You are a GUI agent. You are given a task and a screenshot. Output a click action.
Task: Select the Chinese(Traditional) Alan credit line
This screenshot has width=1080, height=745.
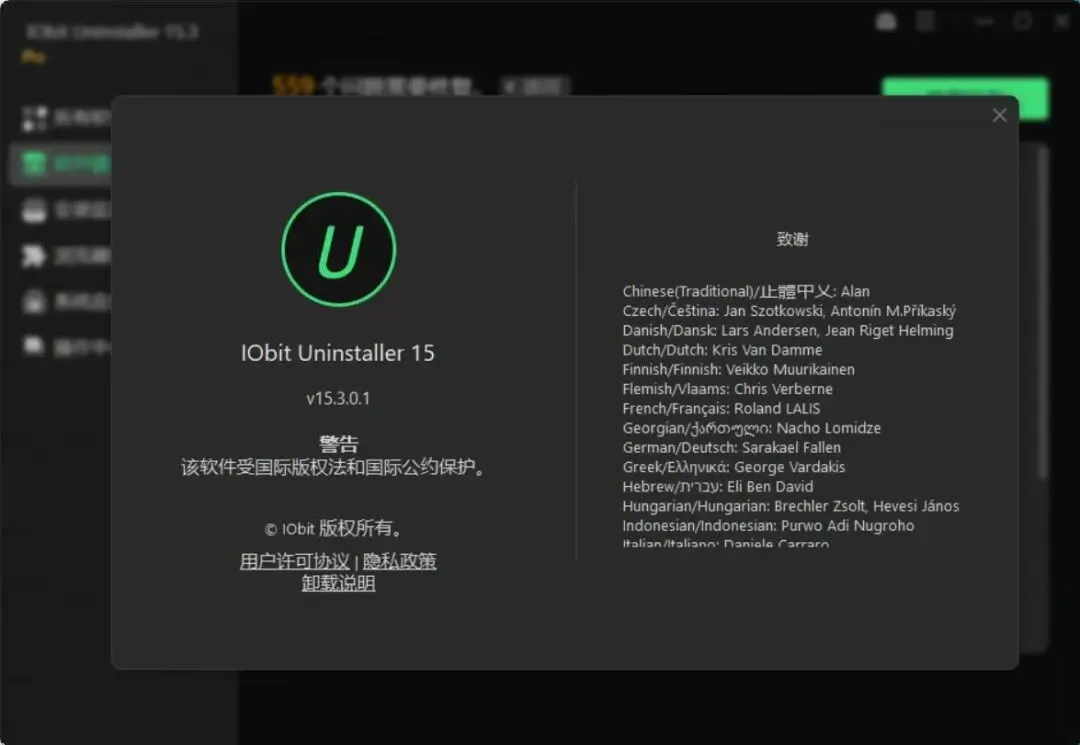[746, 291]
